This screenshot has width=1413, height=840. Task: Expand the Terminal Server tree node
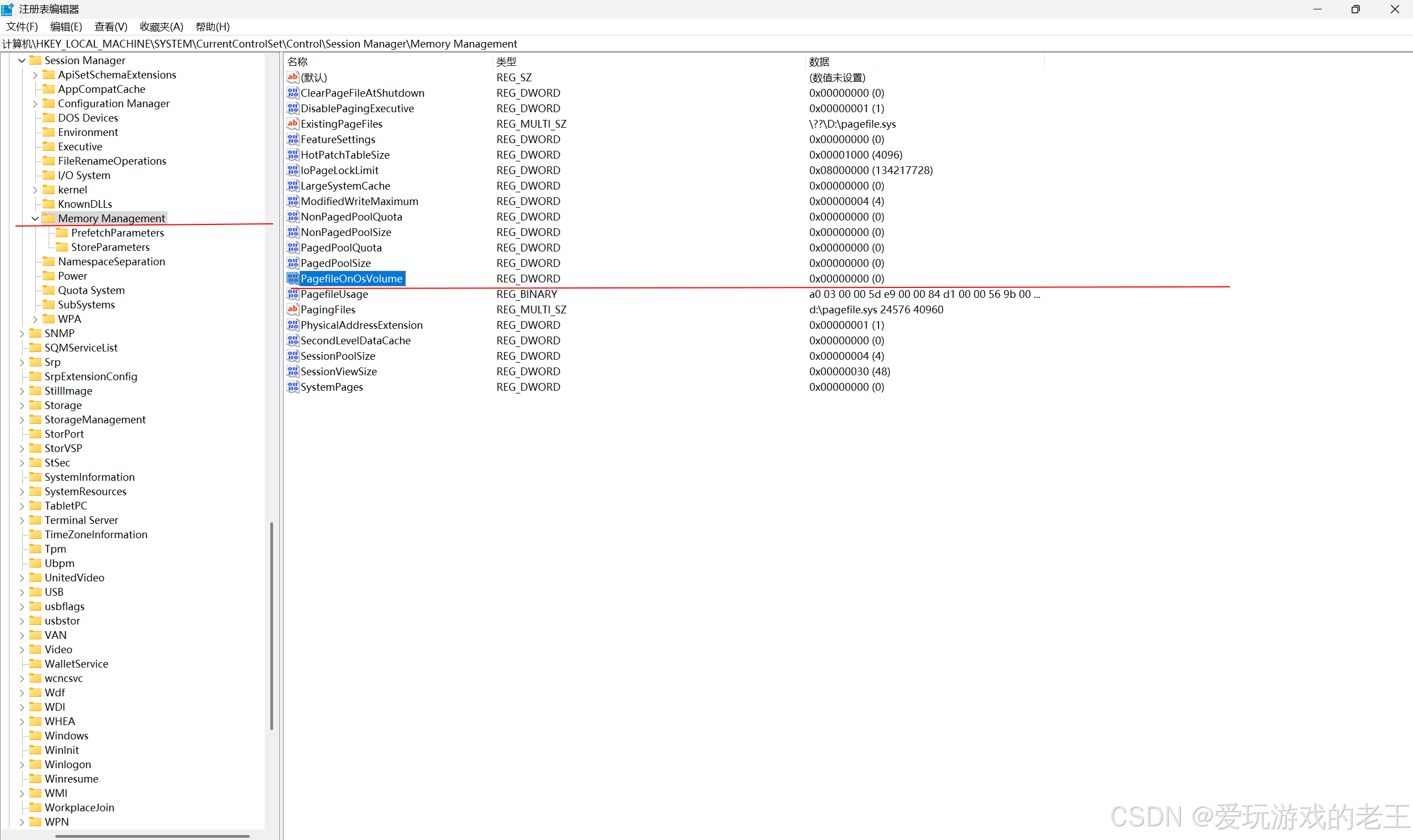22,520
